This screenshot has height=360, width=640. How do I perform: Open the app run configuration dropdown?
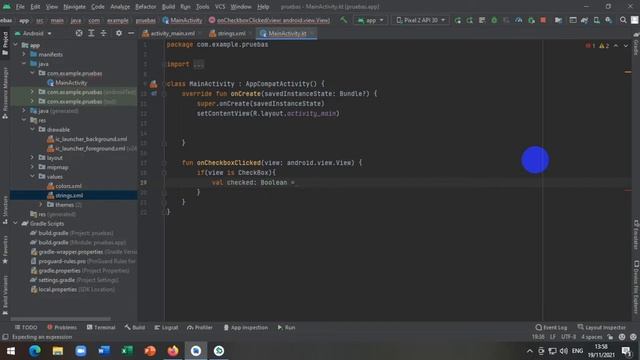coord(370,20)
